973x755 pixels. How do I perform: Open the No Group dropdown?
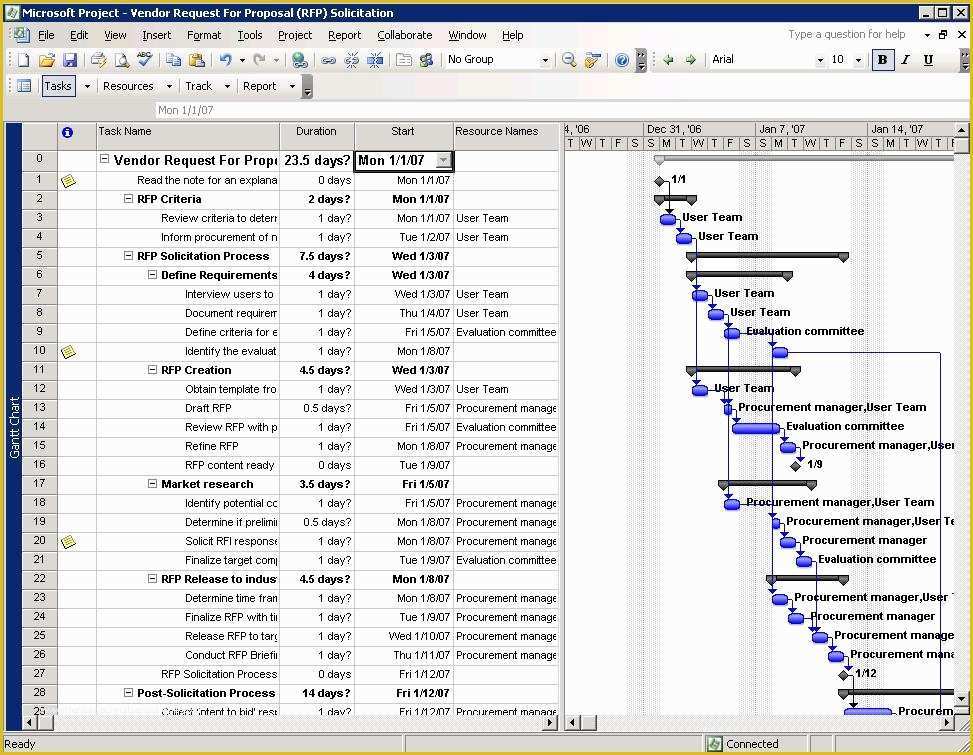point(547,59)
